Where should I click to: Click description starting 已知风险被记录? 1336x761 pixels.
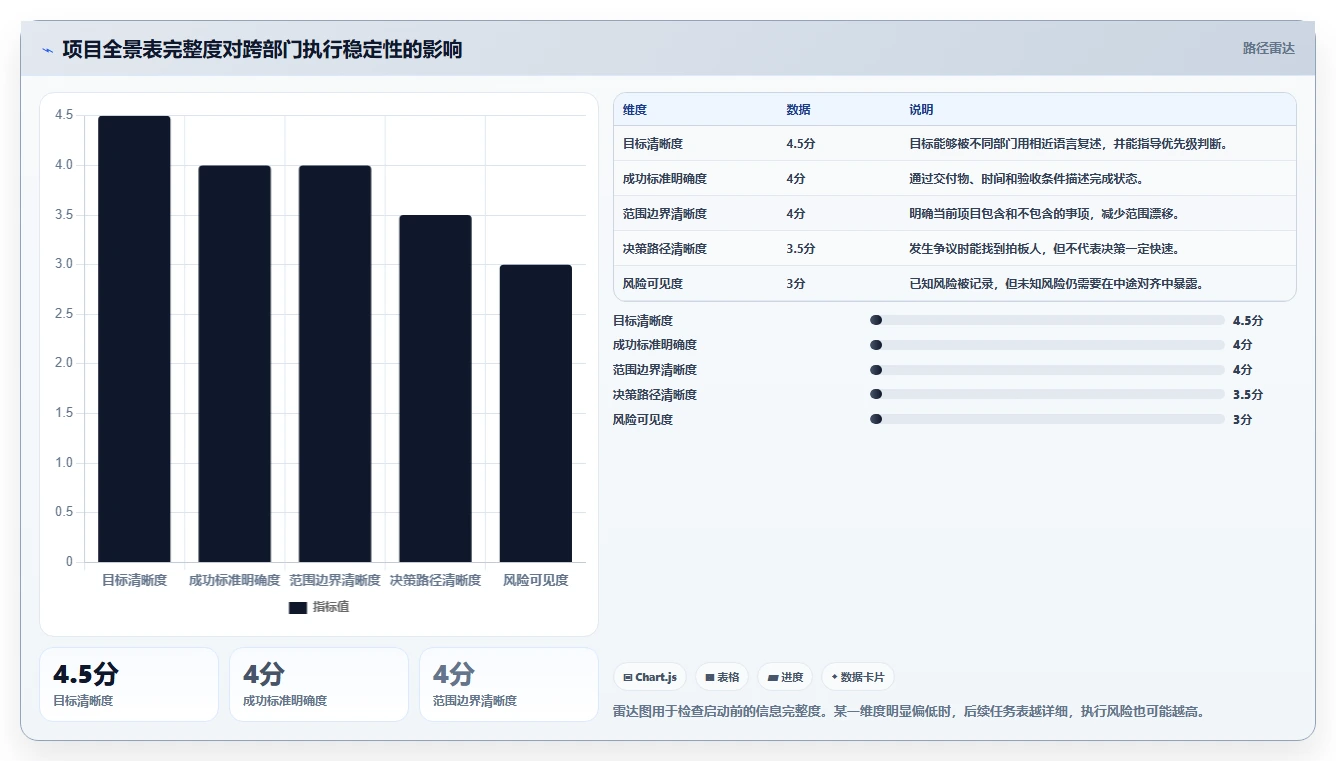tap(1056, 284)
